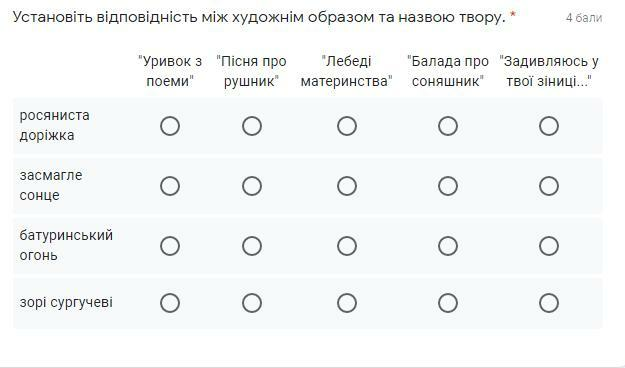Select "Уривок з поеми" for росяниста доріжка

tap(170, 126)
